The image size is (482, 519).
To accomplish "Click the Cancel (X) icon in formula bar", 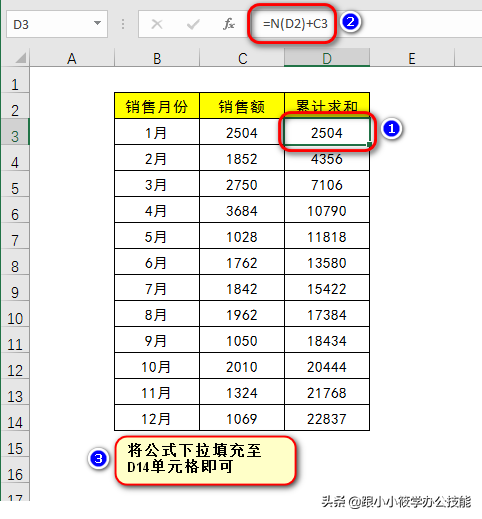I will coord(157,24).
